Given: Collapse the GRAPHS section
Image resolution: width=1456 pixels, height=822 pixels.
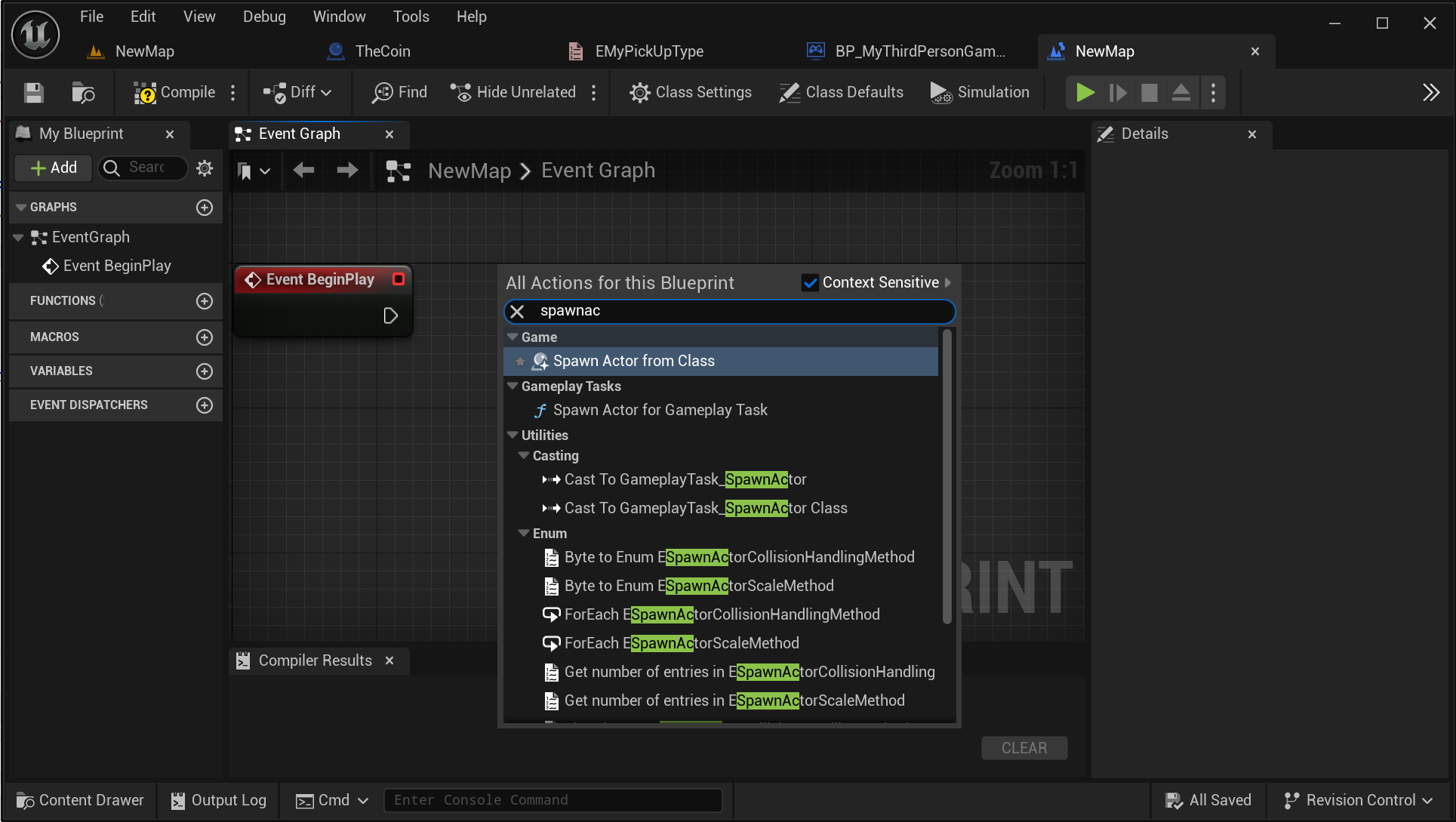Looking at the screenshot, I should [x=21, y=208].
